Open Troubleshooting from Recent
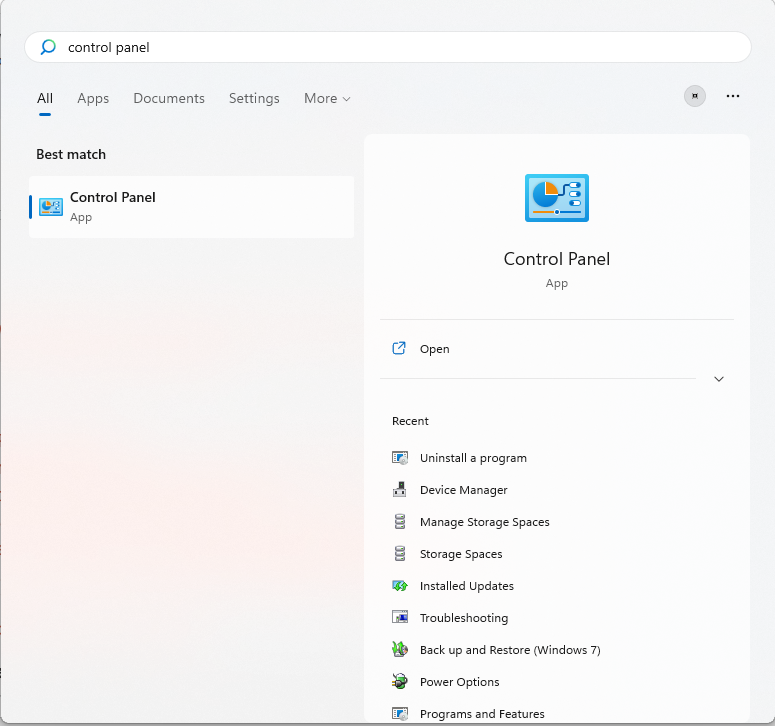 [464, 618]
